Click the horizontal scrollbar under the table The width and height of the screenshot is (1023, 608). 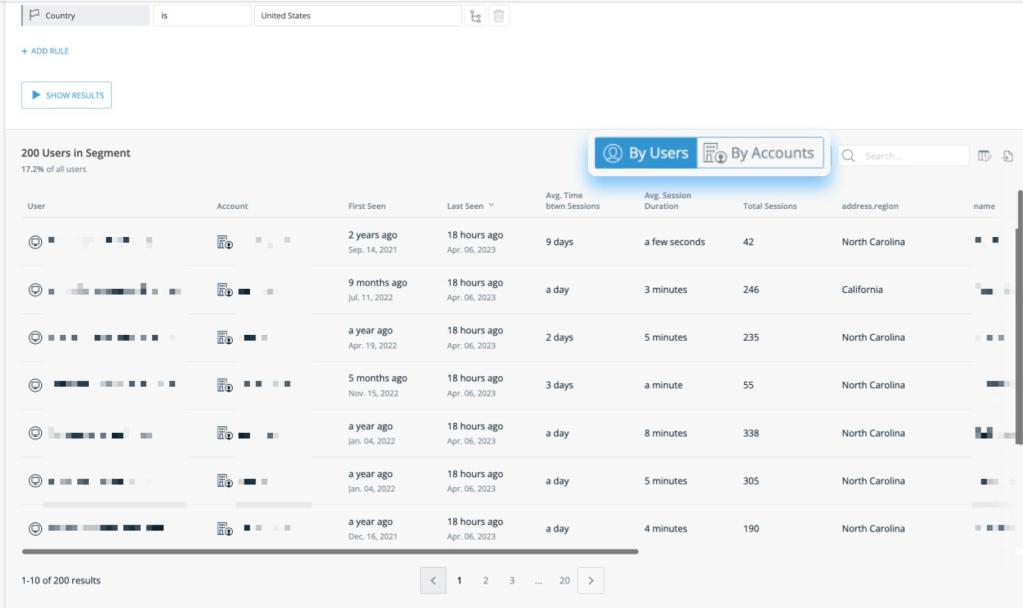coord(330,551)
